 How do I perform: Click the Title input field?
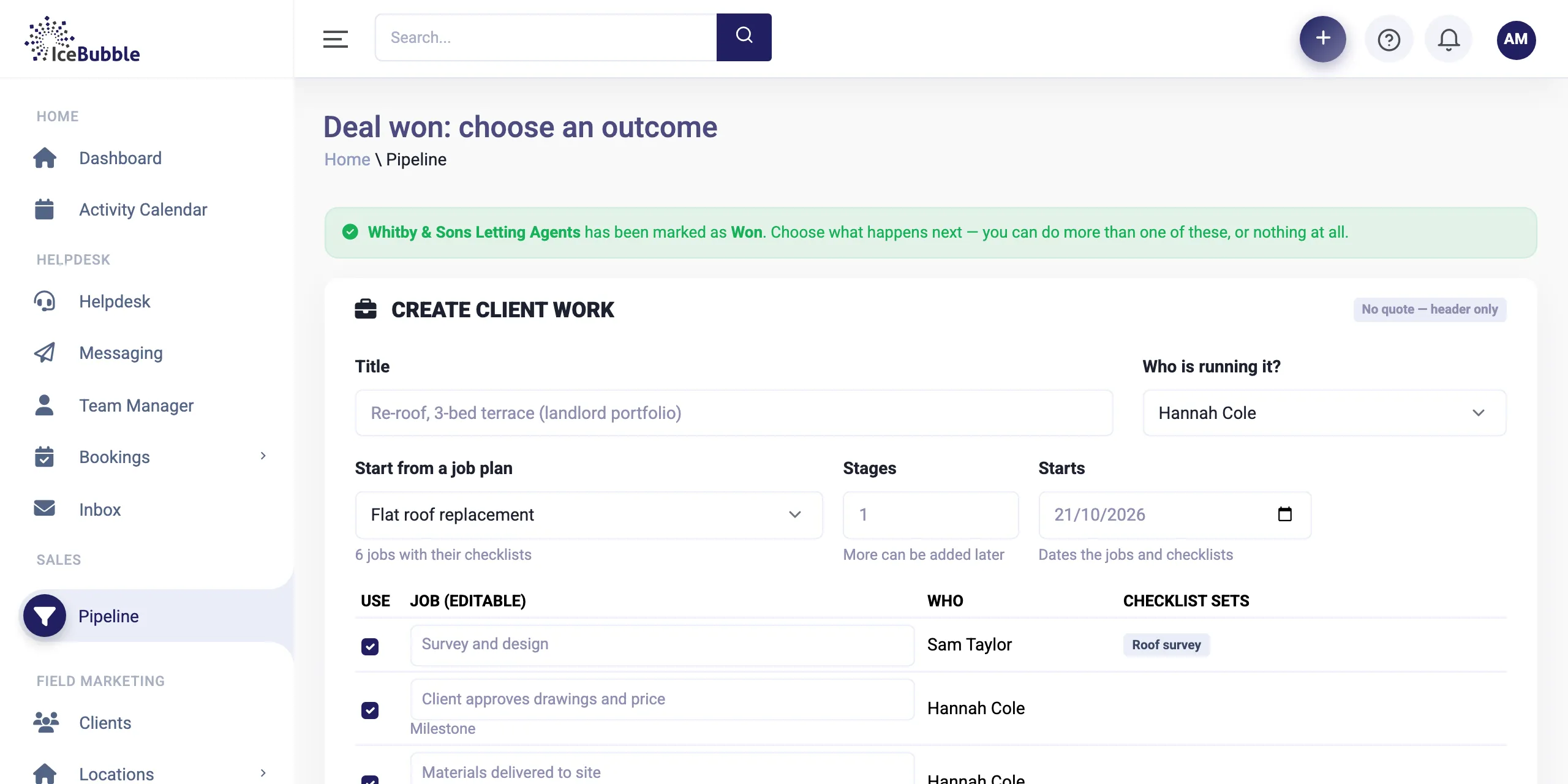pyautogui.click(x=734, y=413)
